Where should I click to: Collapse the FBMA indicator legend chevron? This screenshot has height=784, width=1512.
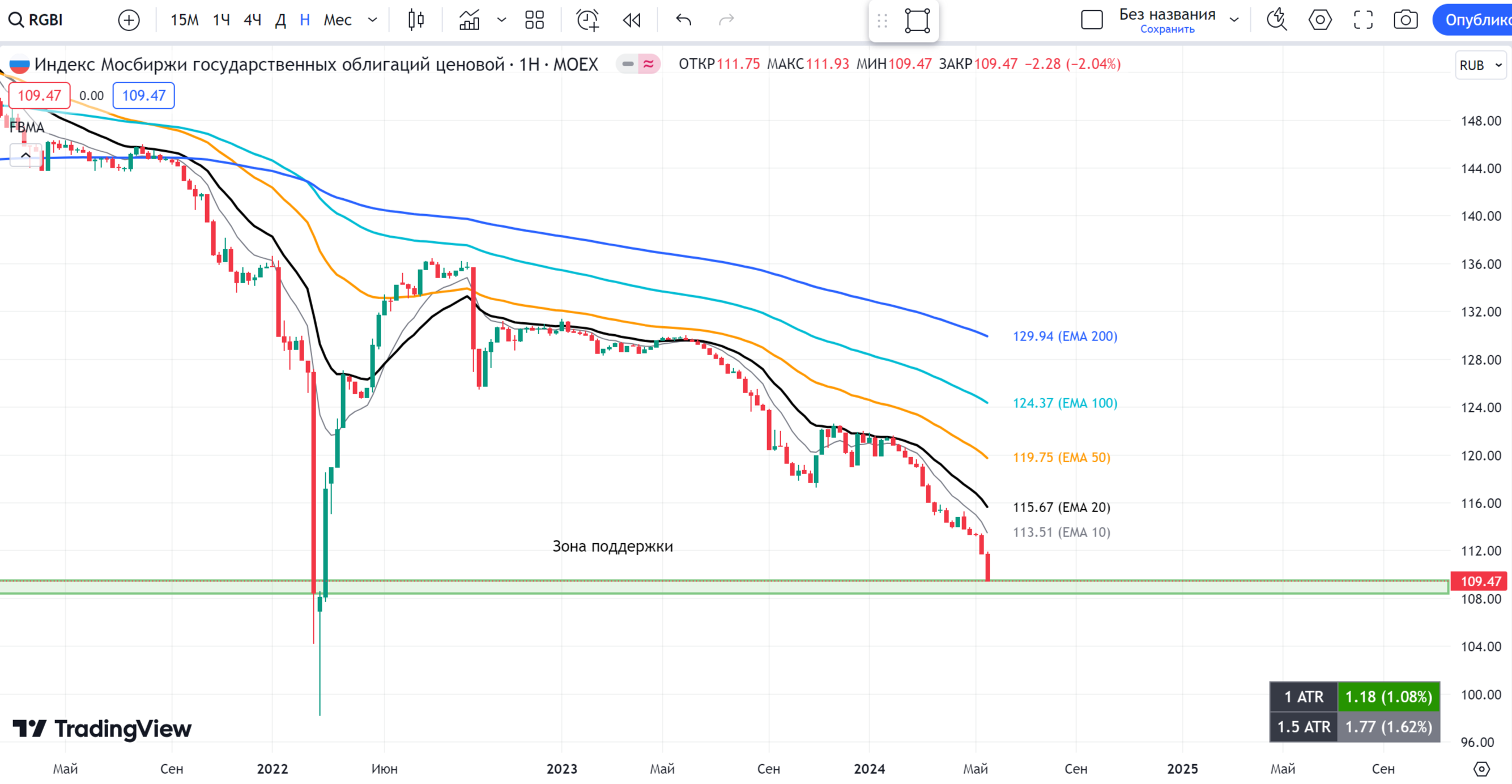(x=26, y=156)
